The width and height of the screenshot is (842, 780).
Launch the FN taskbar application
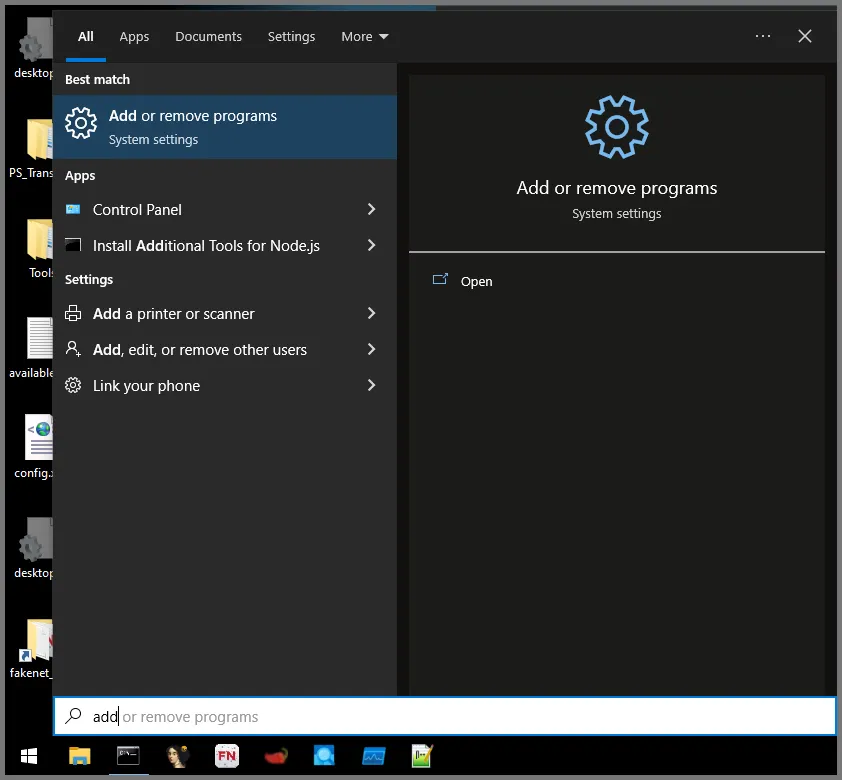click(227, 756)
